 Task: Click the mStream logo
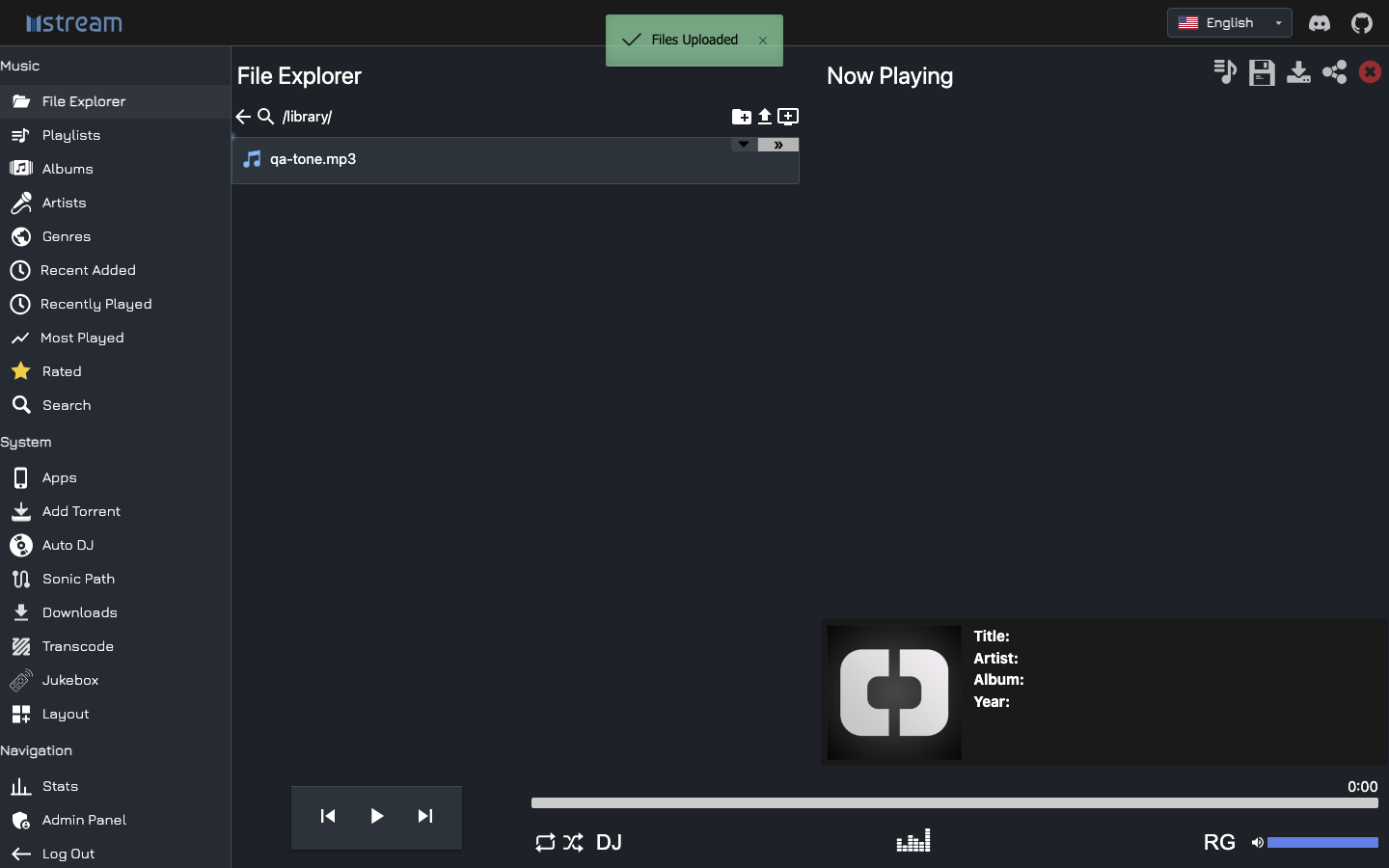[74, 23]
